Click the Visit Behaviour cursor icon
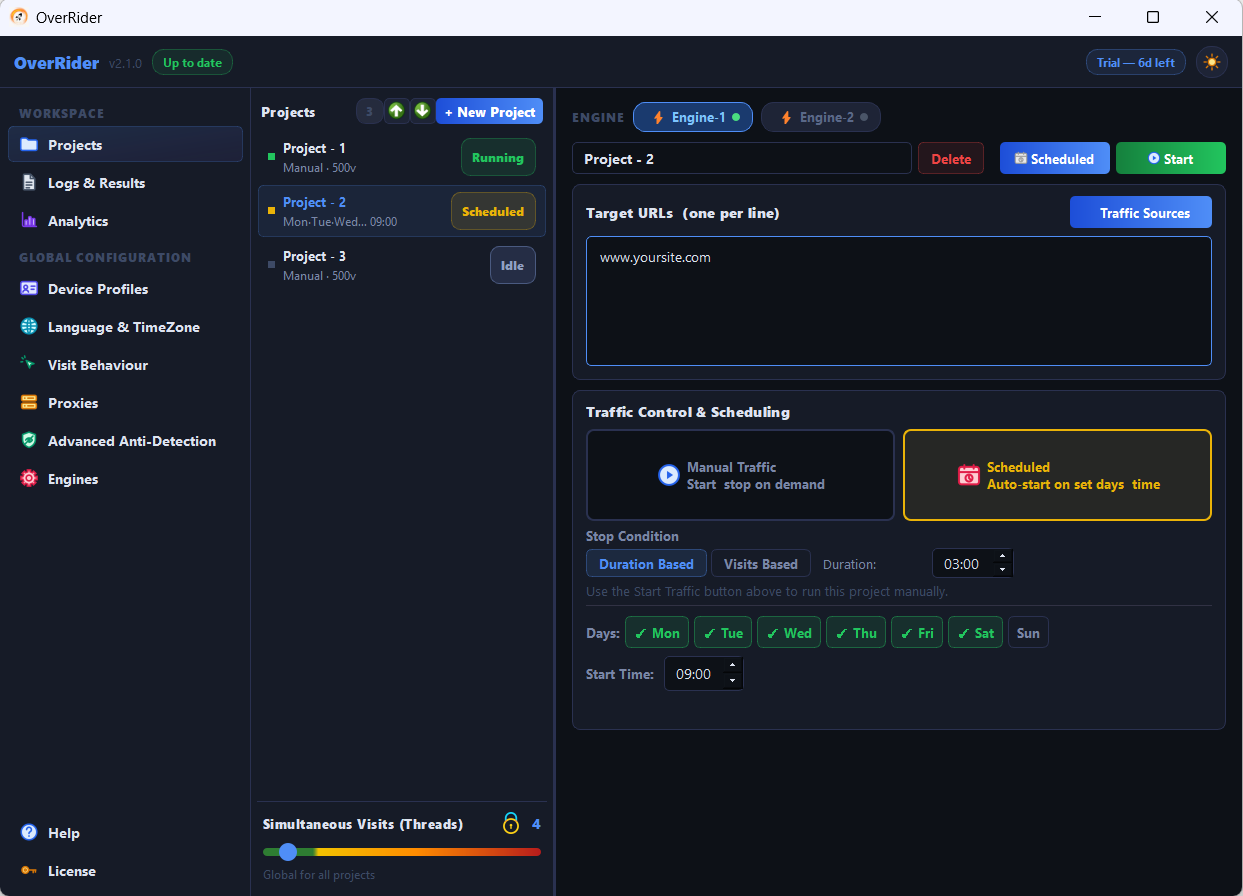 (29, 365)
